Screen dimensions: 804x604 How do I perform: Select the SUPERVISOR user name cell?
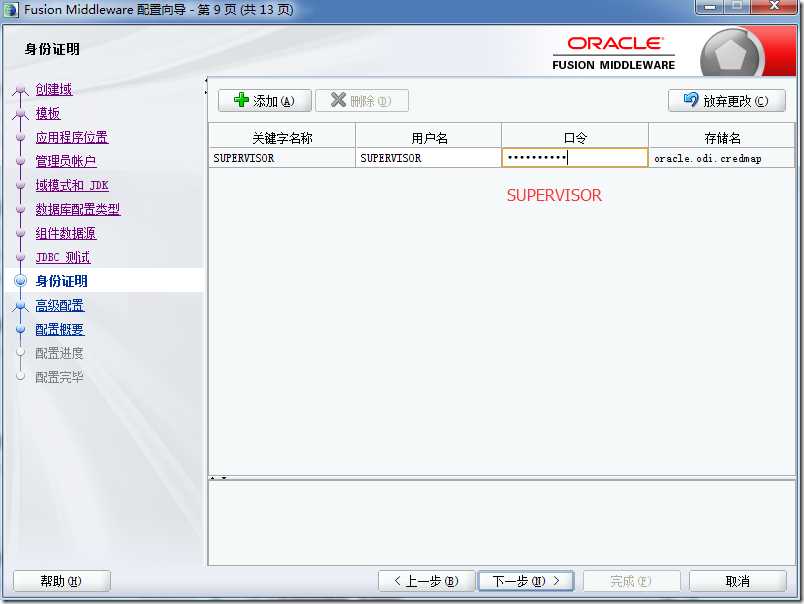point(429,158)
